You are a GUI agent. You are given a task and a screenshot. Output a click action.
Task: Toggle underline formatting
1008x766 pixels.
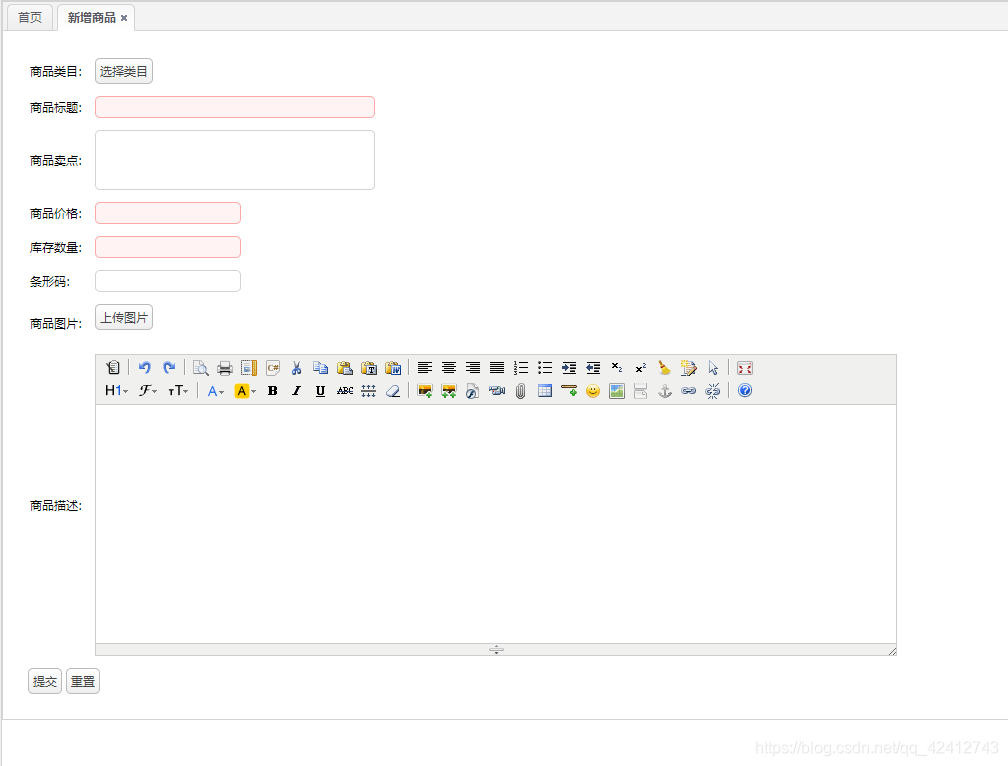320,391
